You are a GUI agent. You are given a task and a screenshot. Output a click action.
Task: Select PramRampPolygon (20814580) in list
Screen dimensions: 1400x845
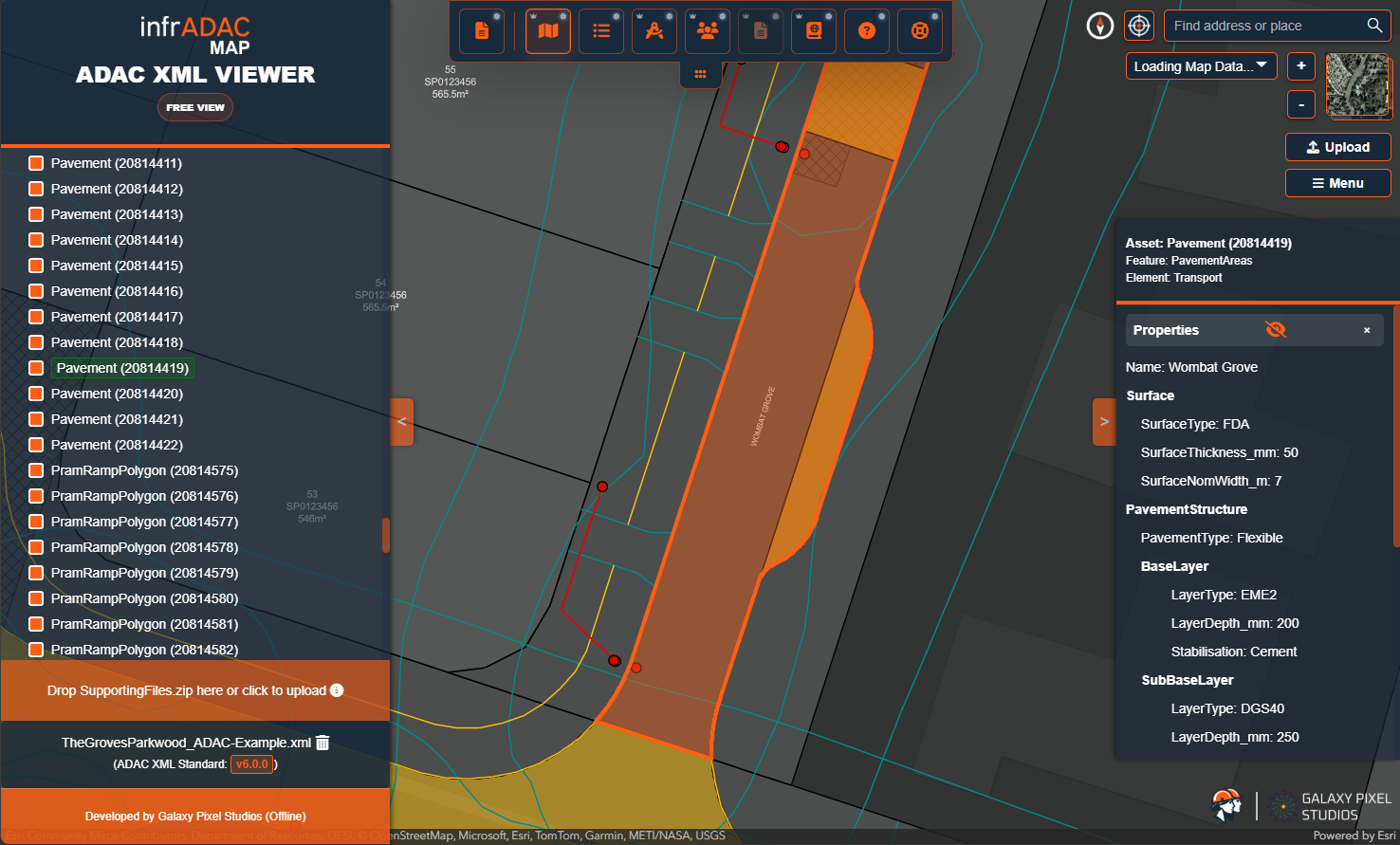point(144,598)
